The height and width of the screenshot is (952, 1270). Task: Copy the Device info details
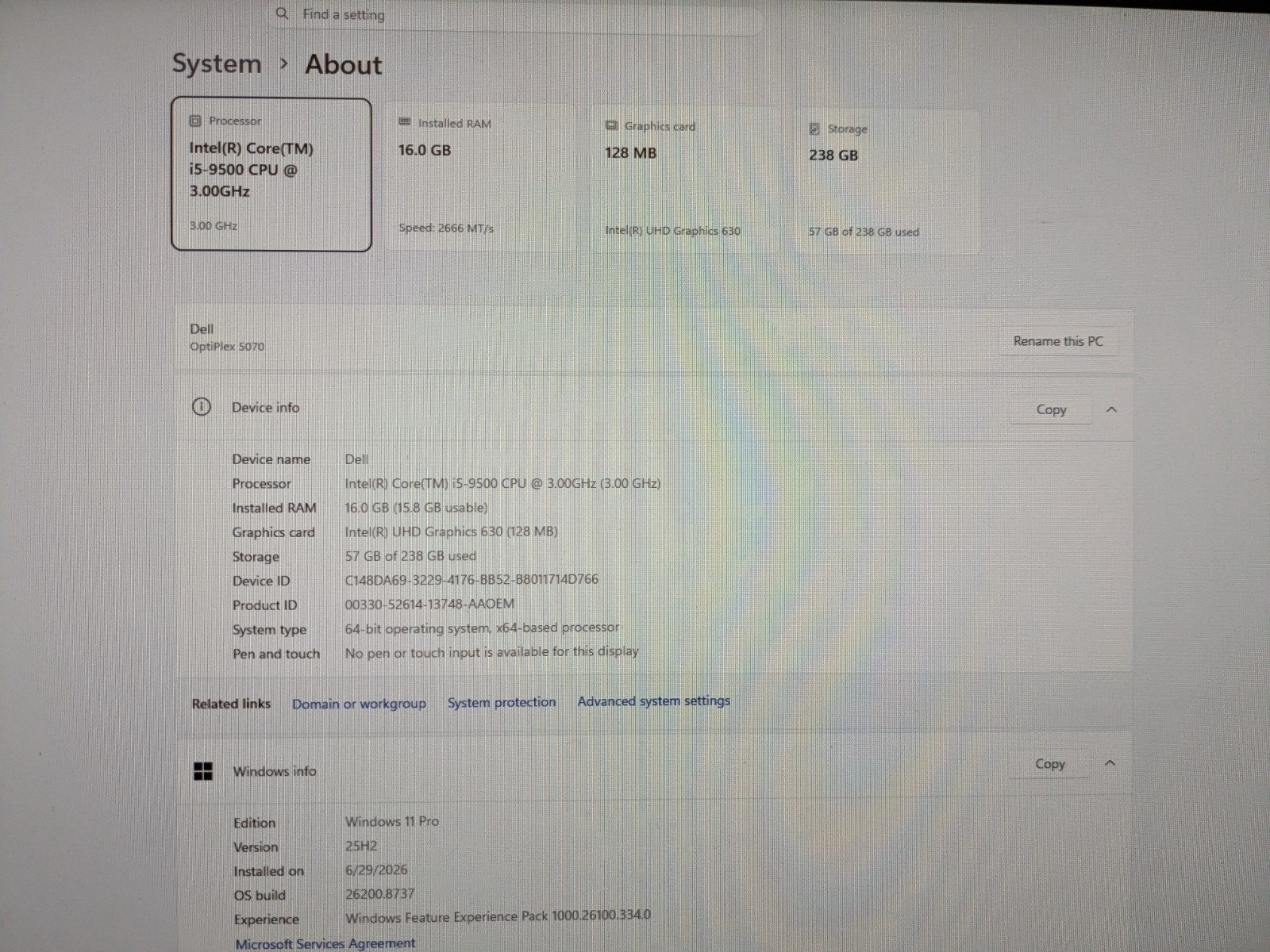(1051, 409)
